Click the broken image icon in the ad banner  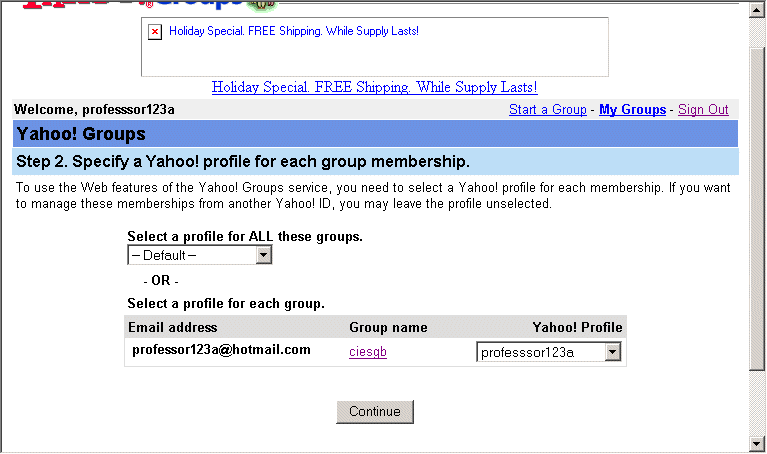pos(155,32)
